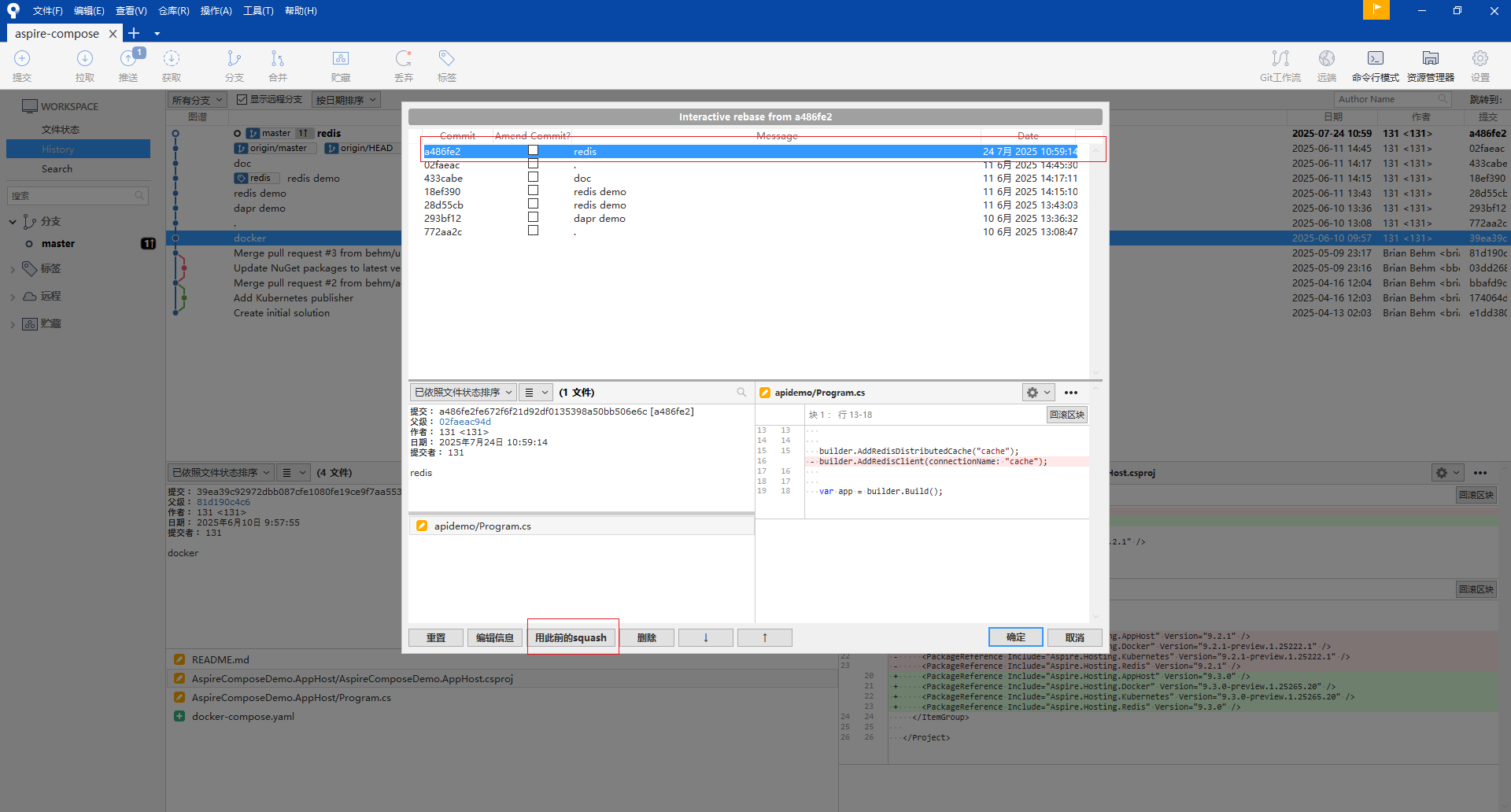
Task: Open background 已依照文件状态排序 dropdown
Action: [220, 472]
